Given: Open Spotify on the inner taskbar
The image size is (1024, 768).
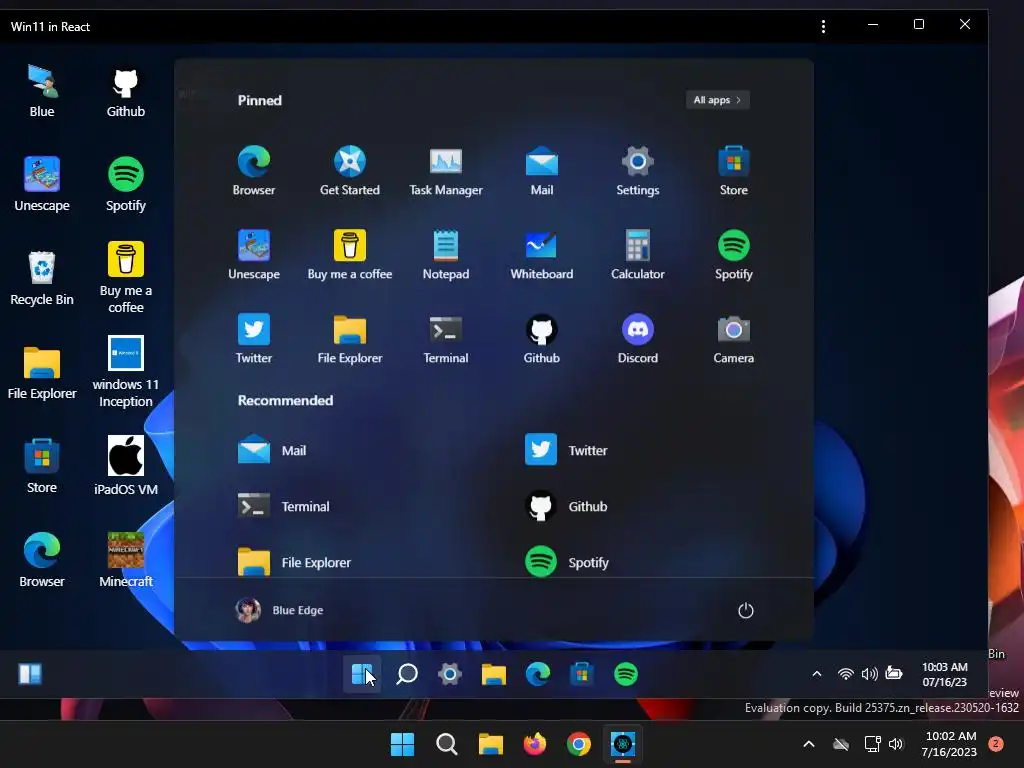Looking at the screenshot, I should 626,674.
